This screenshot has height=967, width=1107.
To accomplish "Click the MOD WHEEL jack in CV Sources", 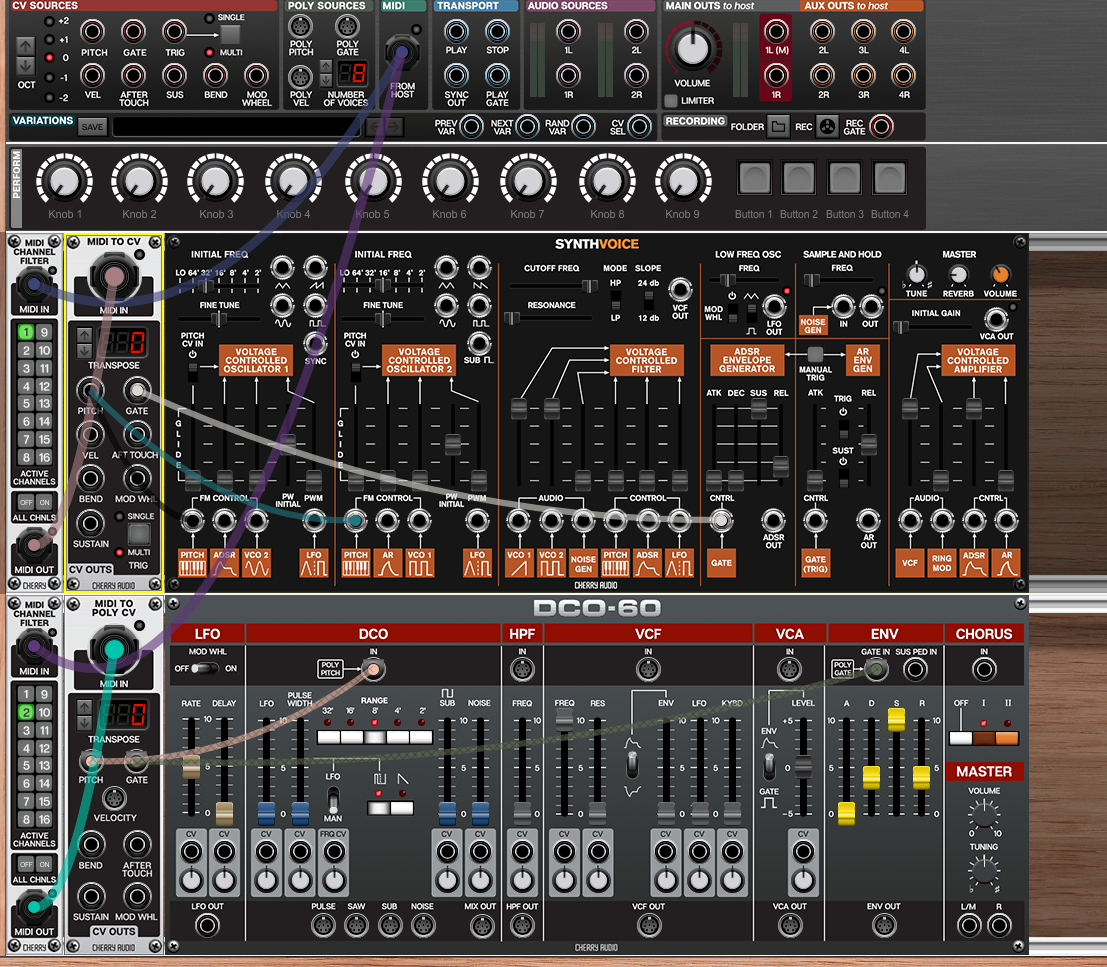I will (x=256, y=76).
